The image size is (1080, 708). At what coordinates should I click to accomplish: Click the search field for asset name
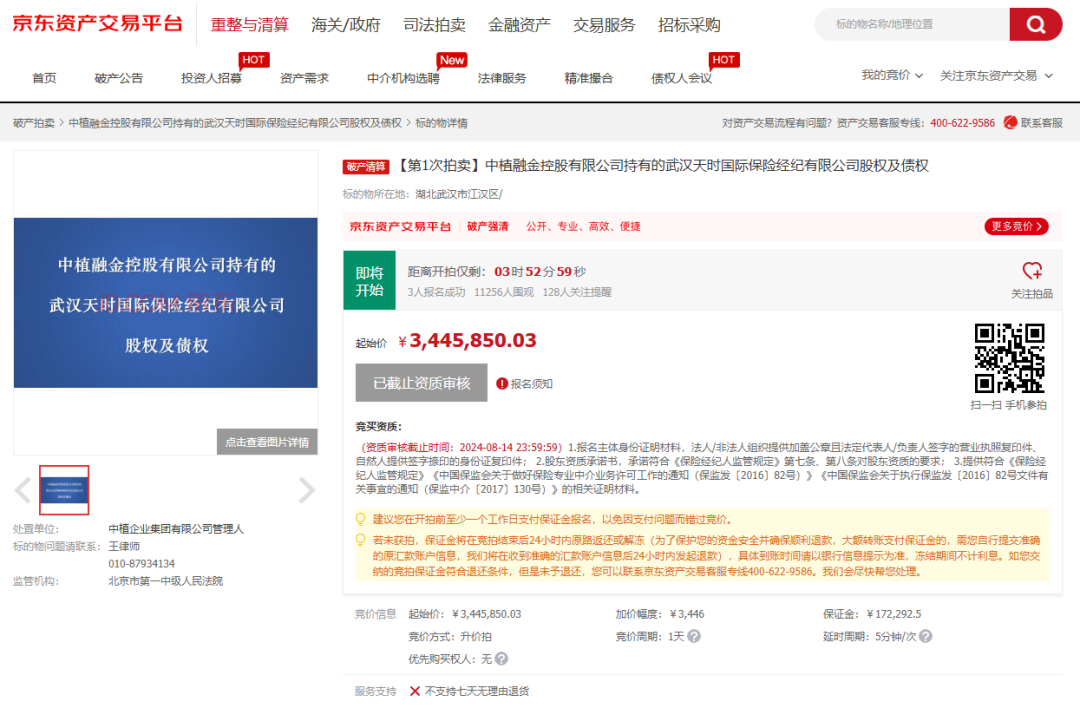click(910, 24)
